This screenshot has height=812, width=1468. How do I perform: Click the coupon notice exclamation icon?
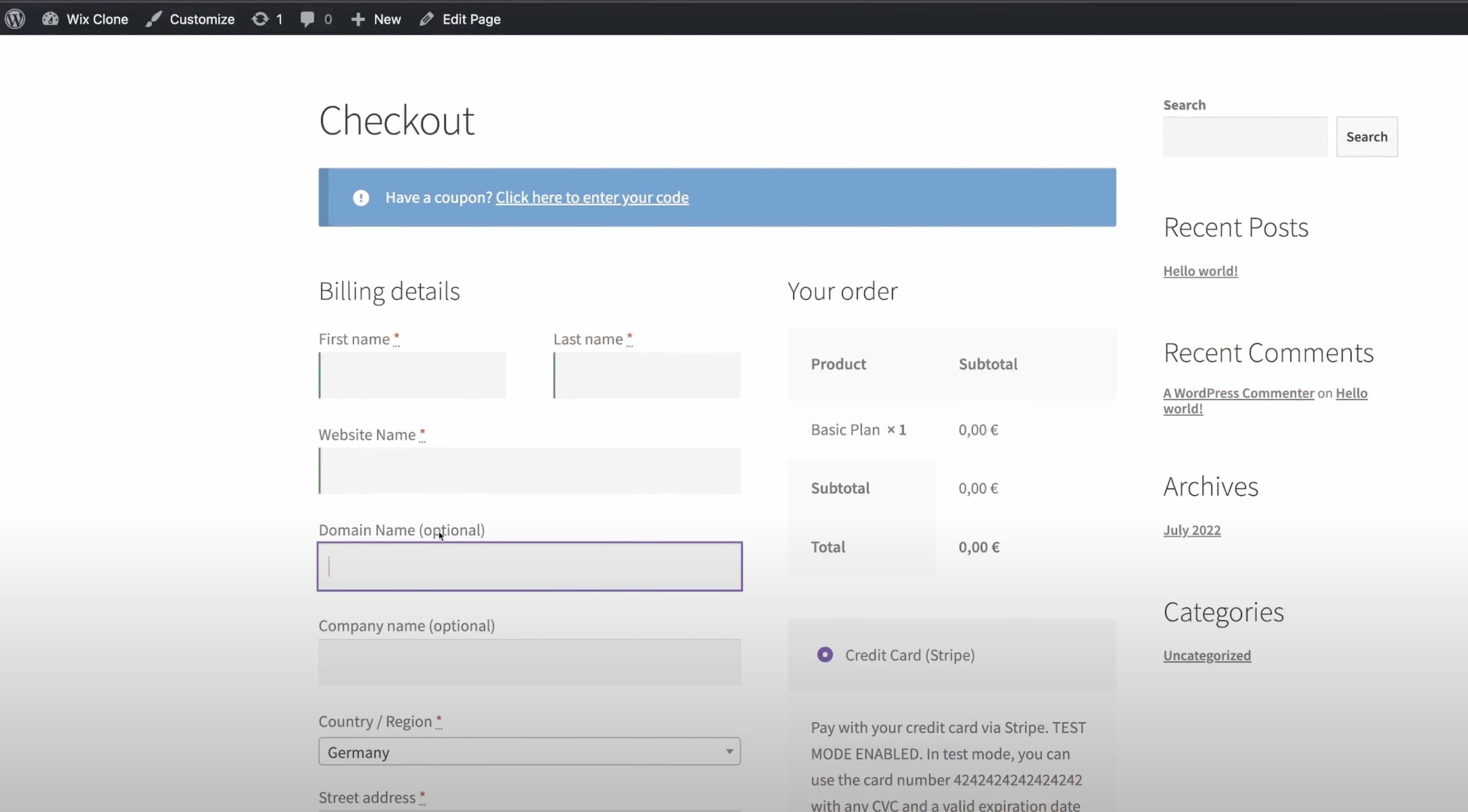[x=361, y=198]
